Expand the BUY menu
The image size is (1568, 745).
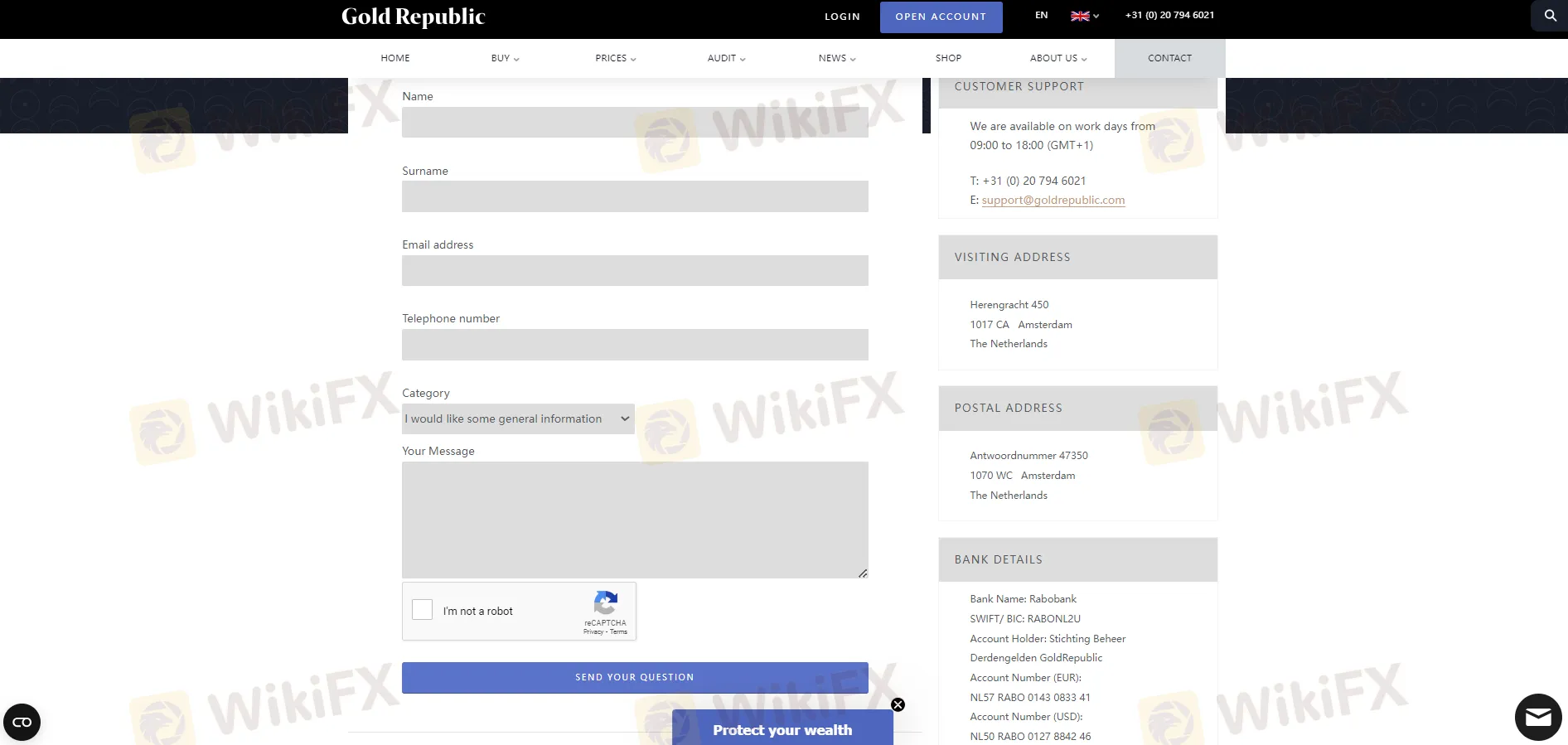(505, 58)
